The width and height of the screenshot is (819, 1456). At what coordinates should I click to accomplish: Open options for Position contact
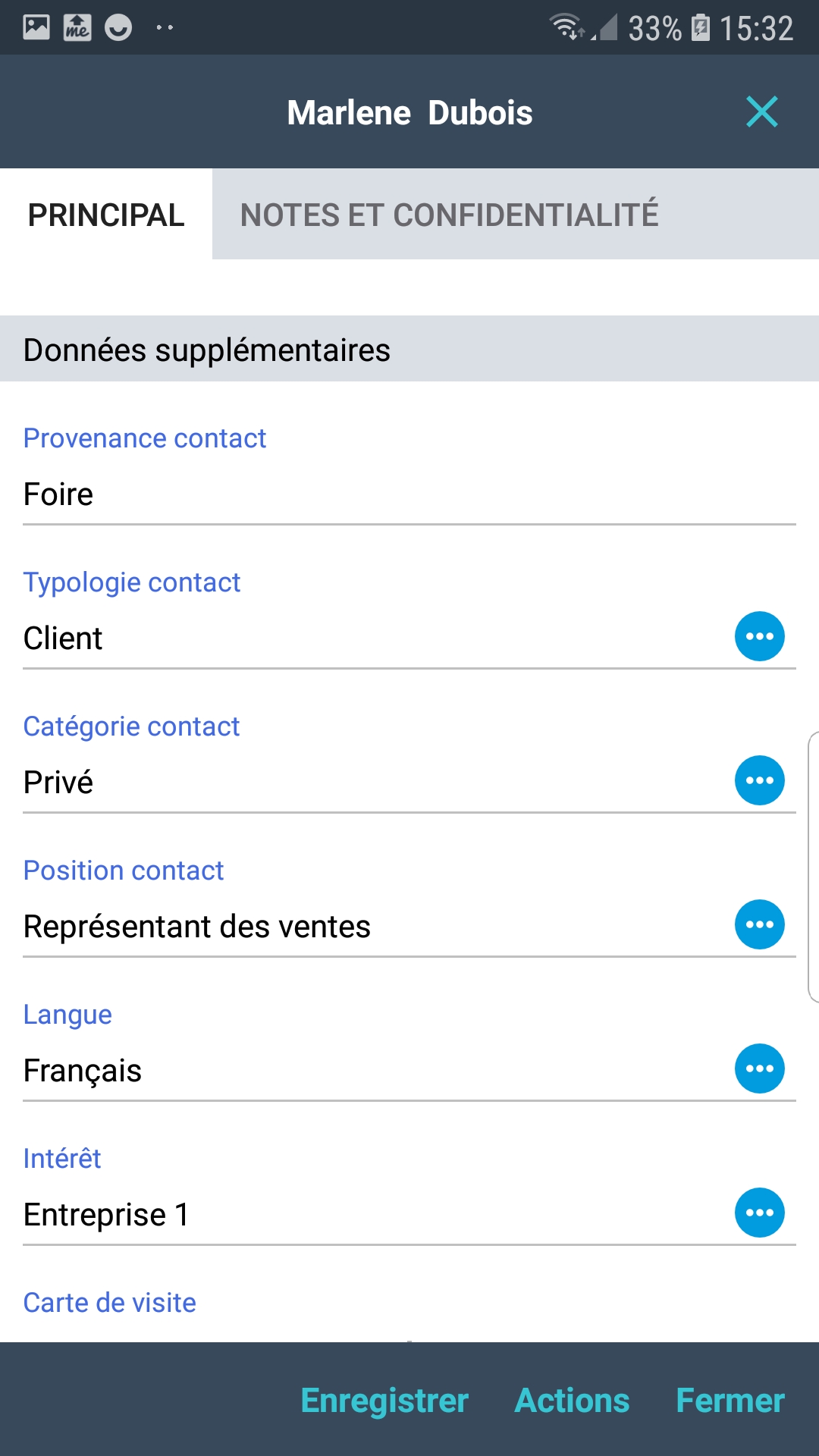point(759,924)
